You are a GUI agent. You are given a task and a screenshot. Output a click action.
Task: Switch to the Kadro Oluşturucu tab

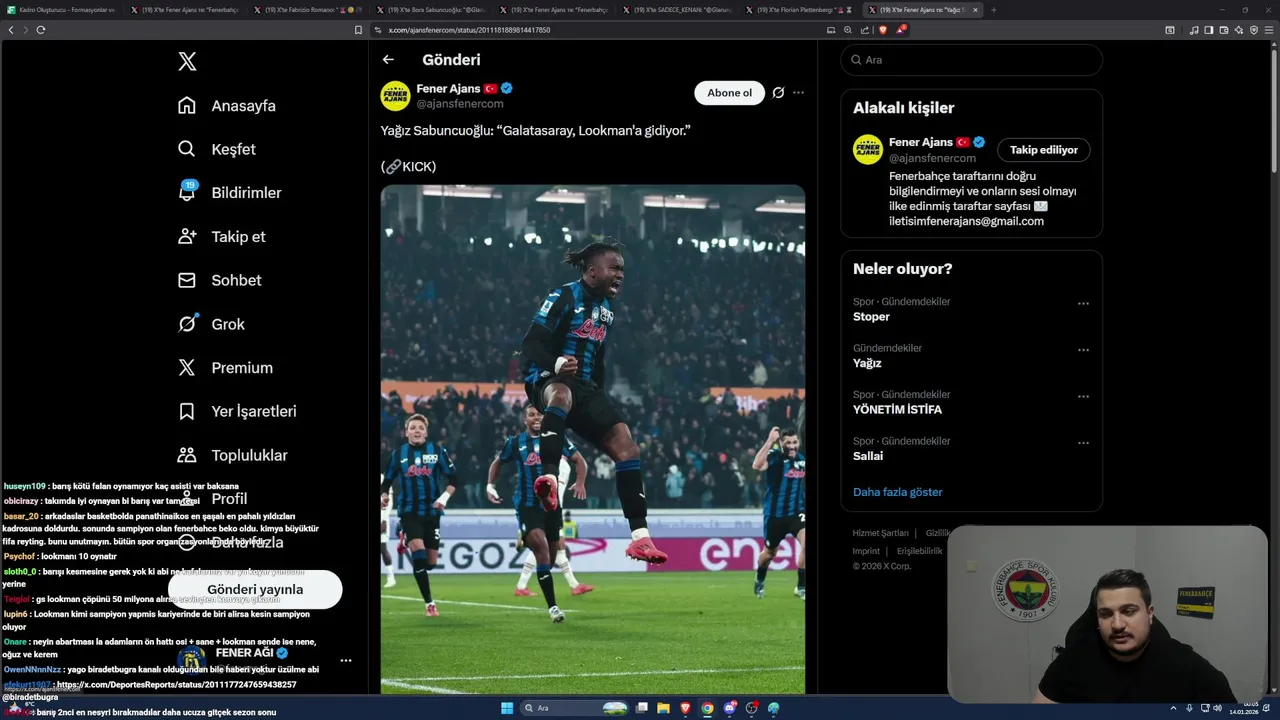[63, 10]
